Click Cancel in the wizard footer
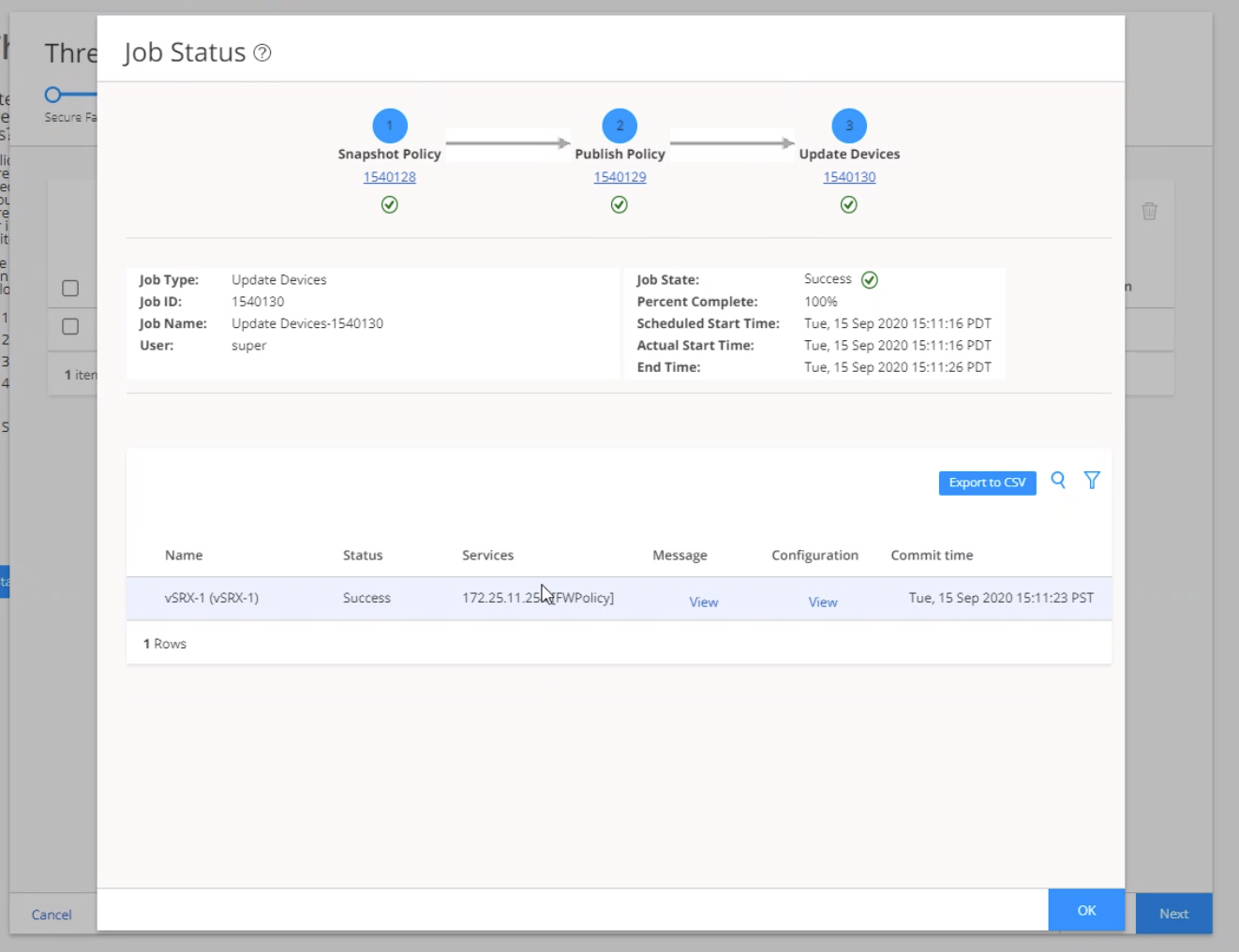The width and height of the screenshot is (1239, 952). [52, 915]
